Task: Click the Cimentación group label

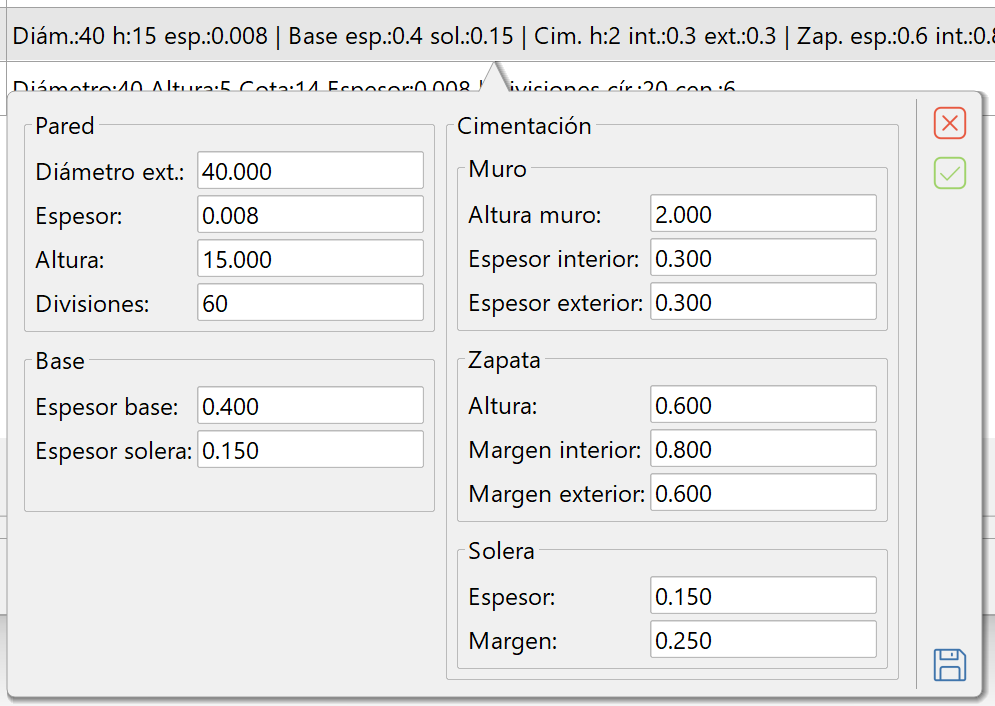Action: point(524,126)
